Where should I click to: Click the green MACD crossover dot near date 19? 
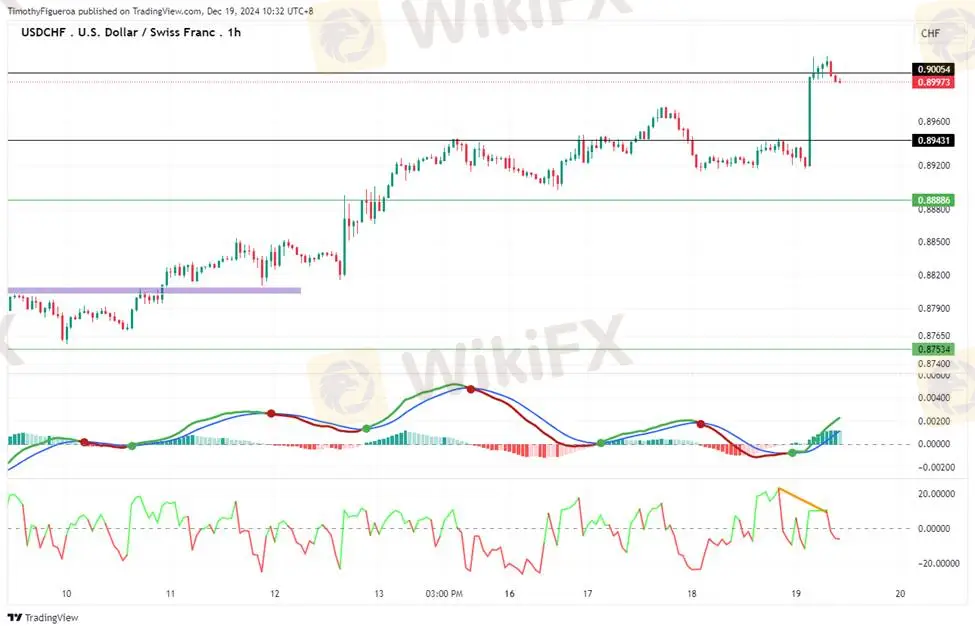click(x=792, y=453)
